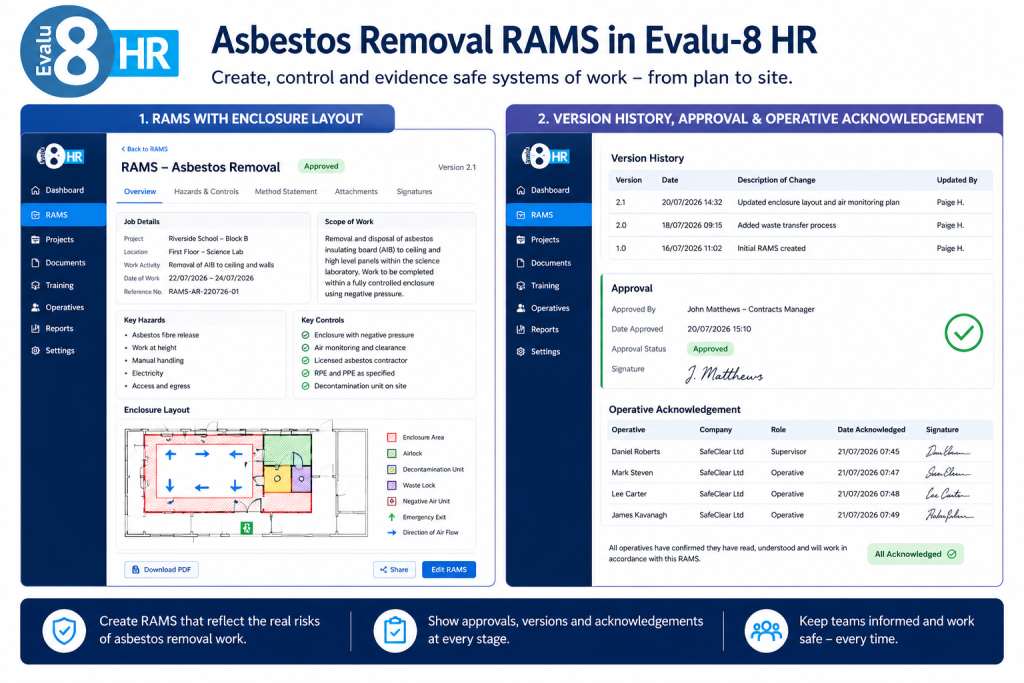Open Operatives in the left panel sidebar
Image resolution: width=1024 pixels, height=683 pixels.
click(57, 308)
